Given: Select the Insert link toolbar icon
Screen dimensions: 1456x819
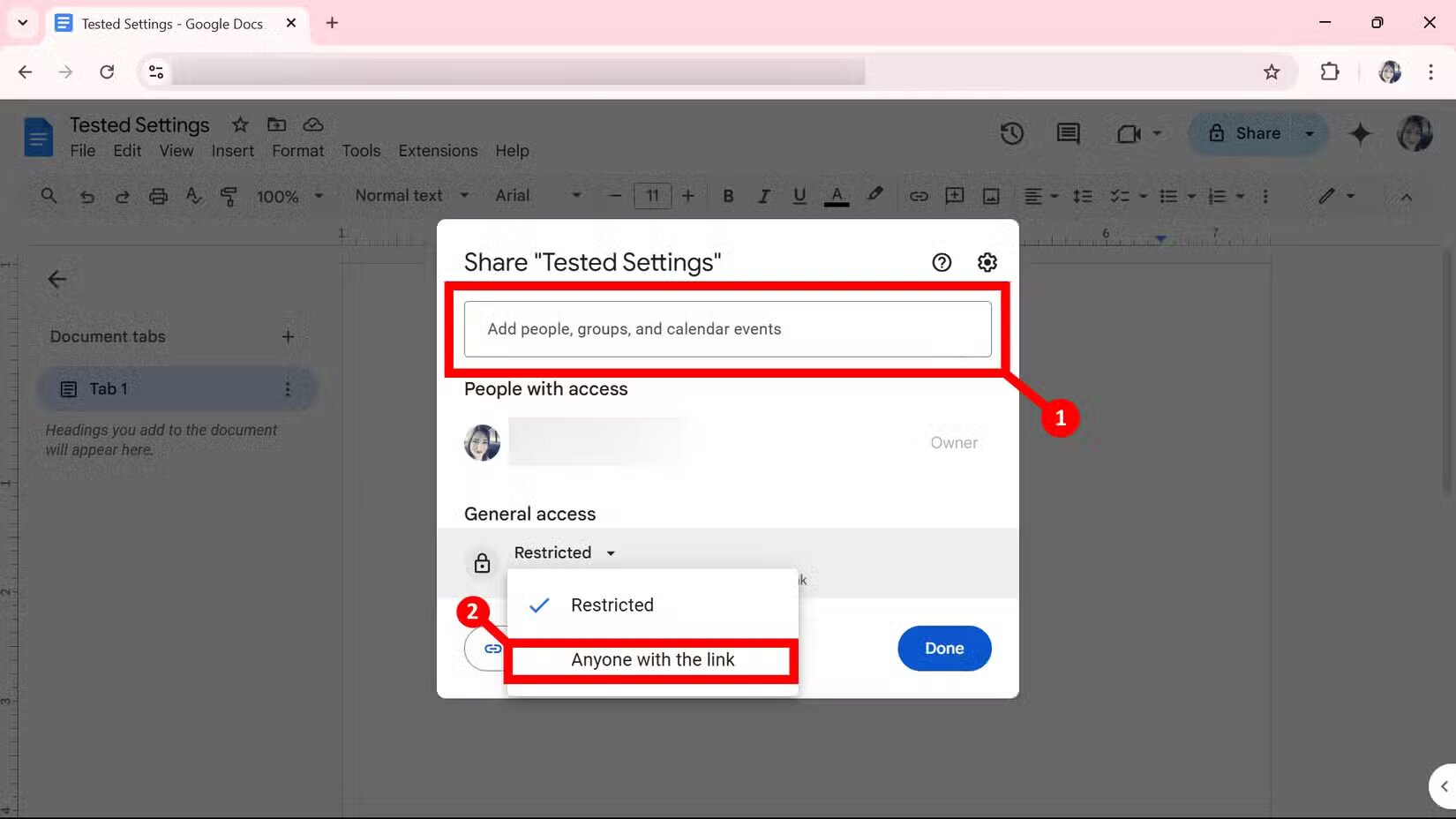Looking at the screenshot, I should pos(918,196).
